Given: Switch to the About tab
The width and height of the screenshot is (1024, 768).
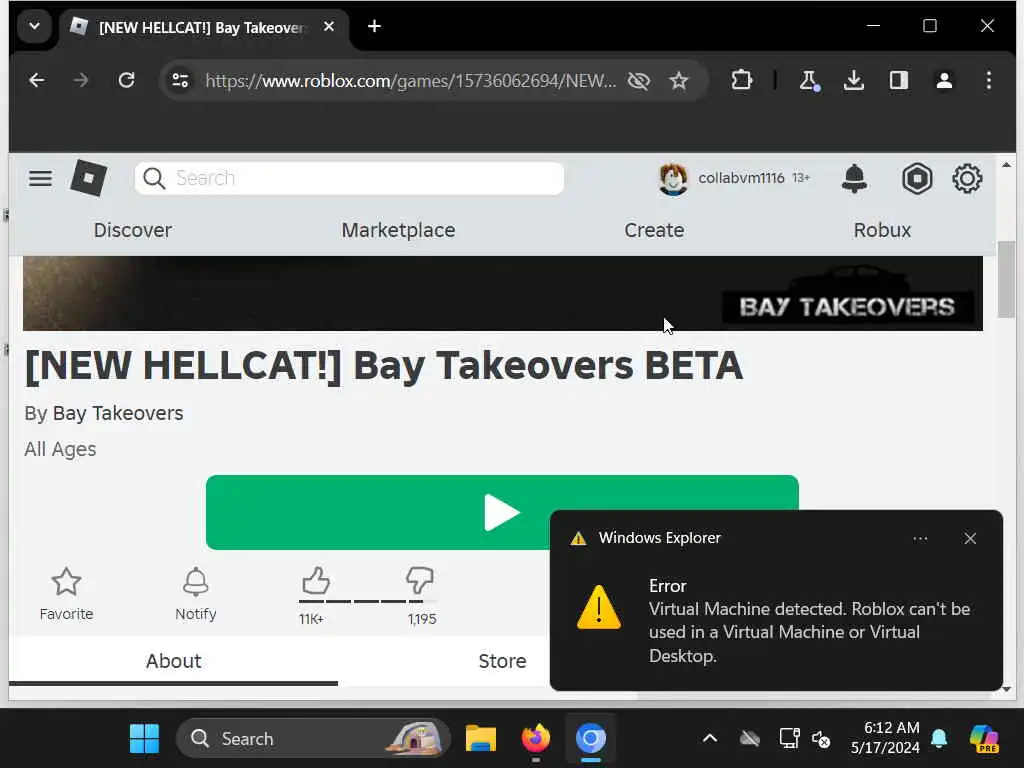Looking at the screenshot, I should click(x=173, y=661).
